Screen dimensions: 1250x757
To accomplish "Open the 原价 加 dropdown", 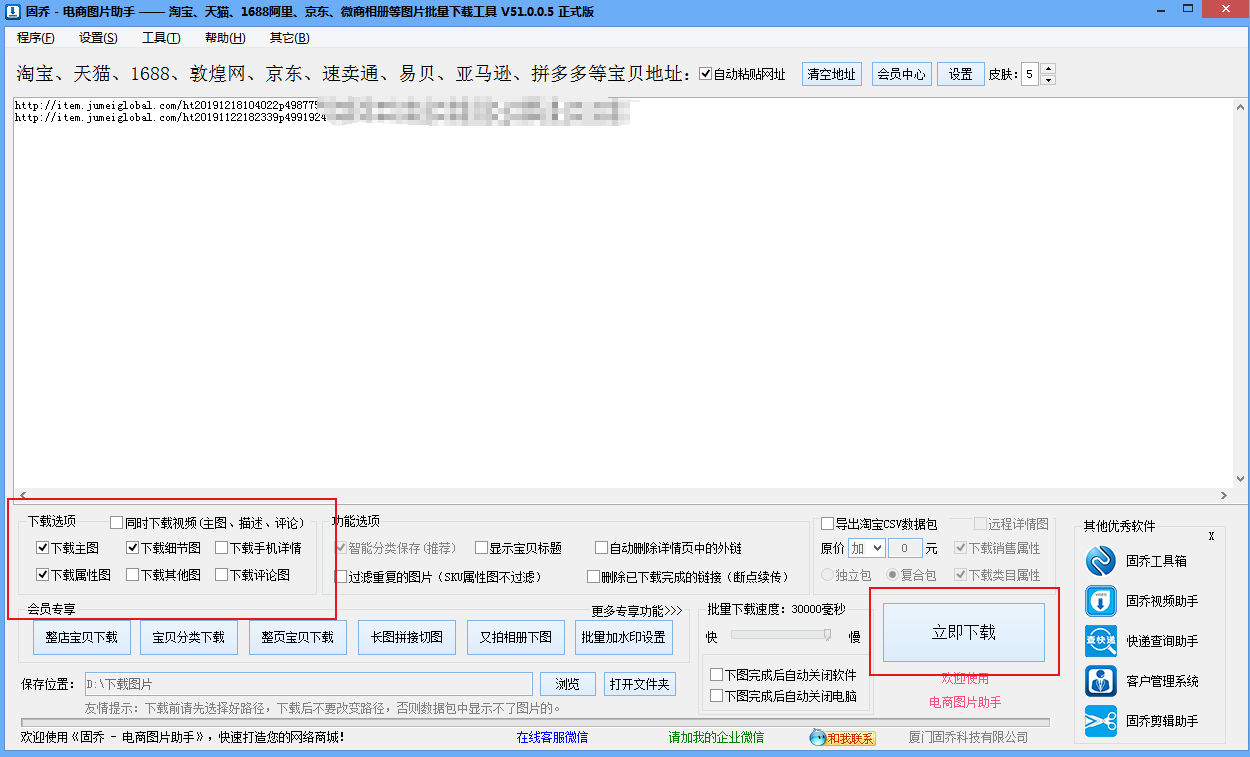I will coord(867,548).
